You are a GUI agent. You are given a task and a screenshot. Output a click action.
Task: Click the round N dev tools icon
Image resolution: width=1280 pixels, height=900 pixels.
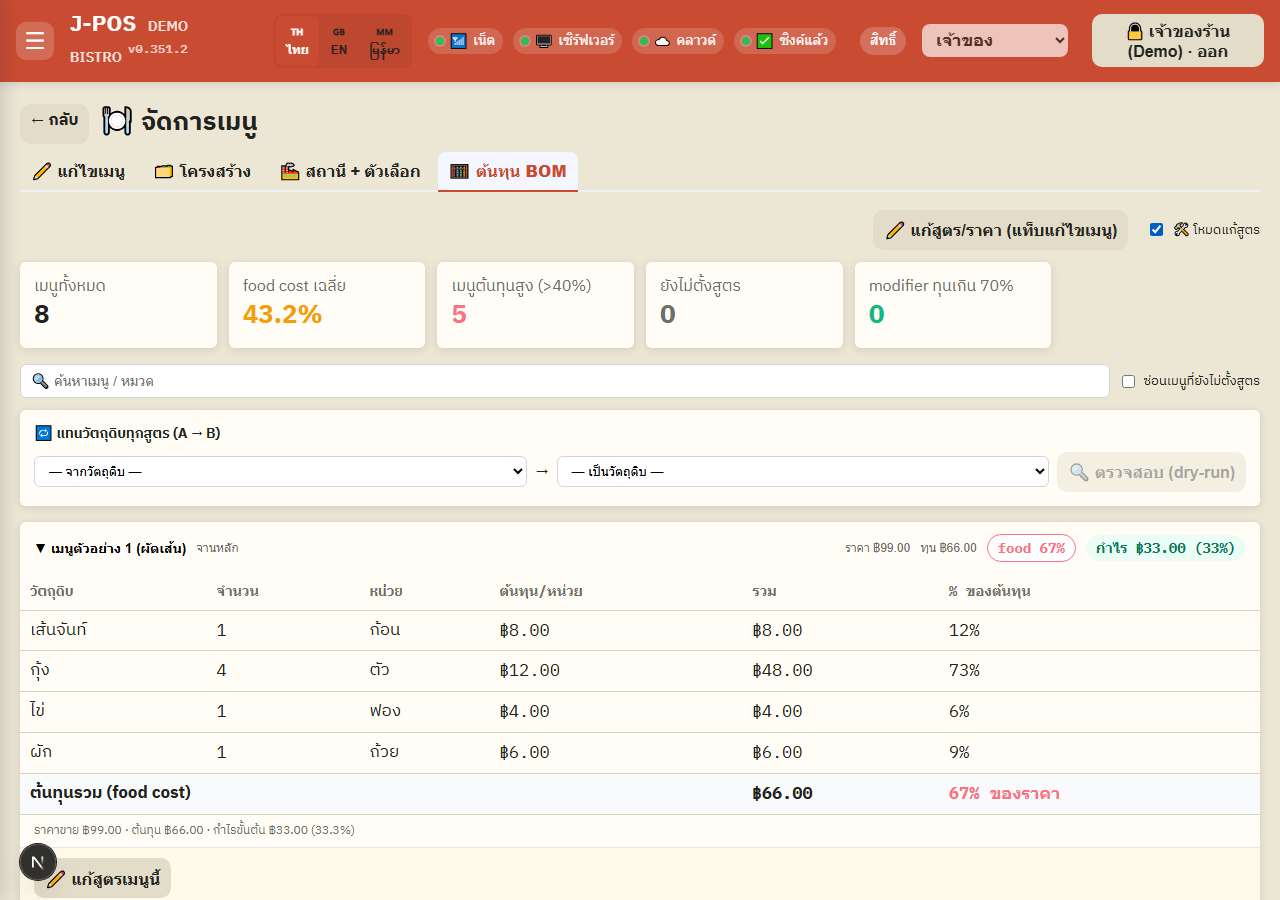tap(38, 862)
